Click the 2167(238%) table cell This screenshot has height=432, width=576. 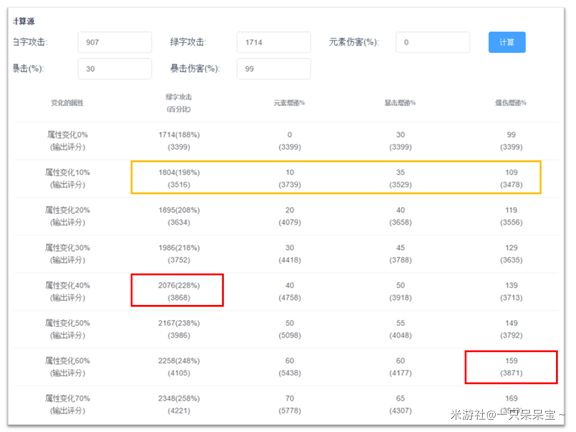179,329
